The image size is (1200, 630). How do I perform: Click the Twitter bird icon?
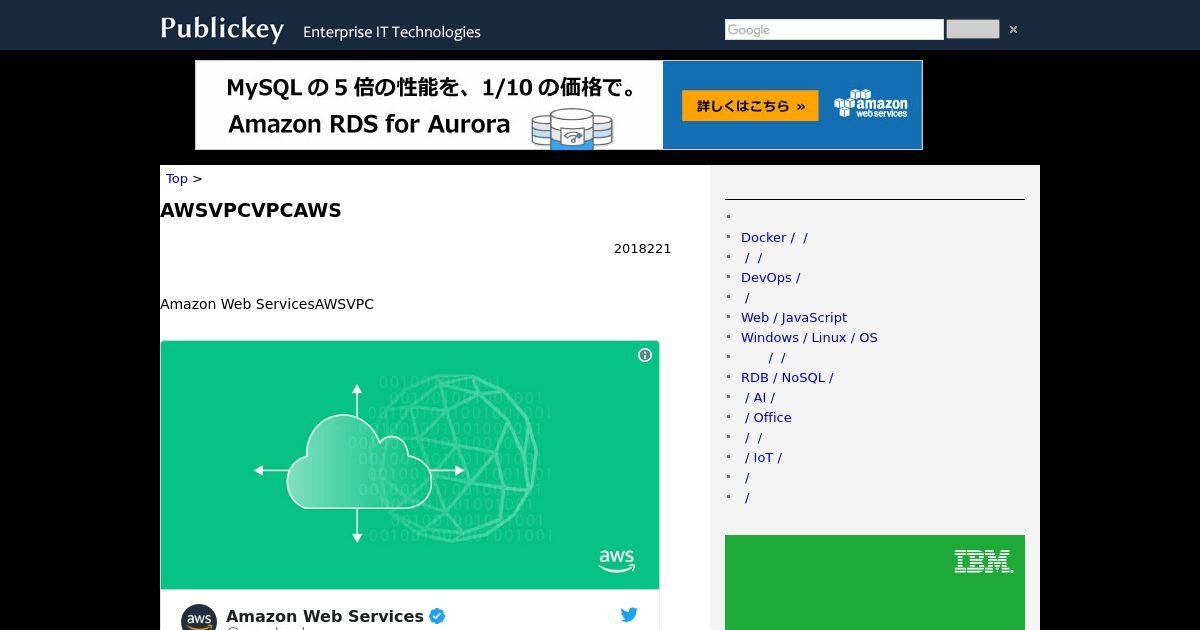tap(629, 615)
